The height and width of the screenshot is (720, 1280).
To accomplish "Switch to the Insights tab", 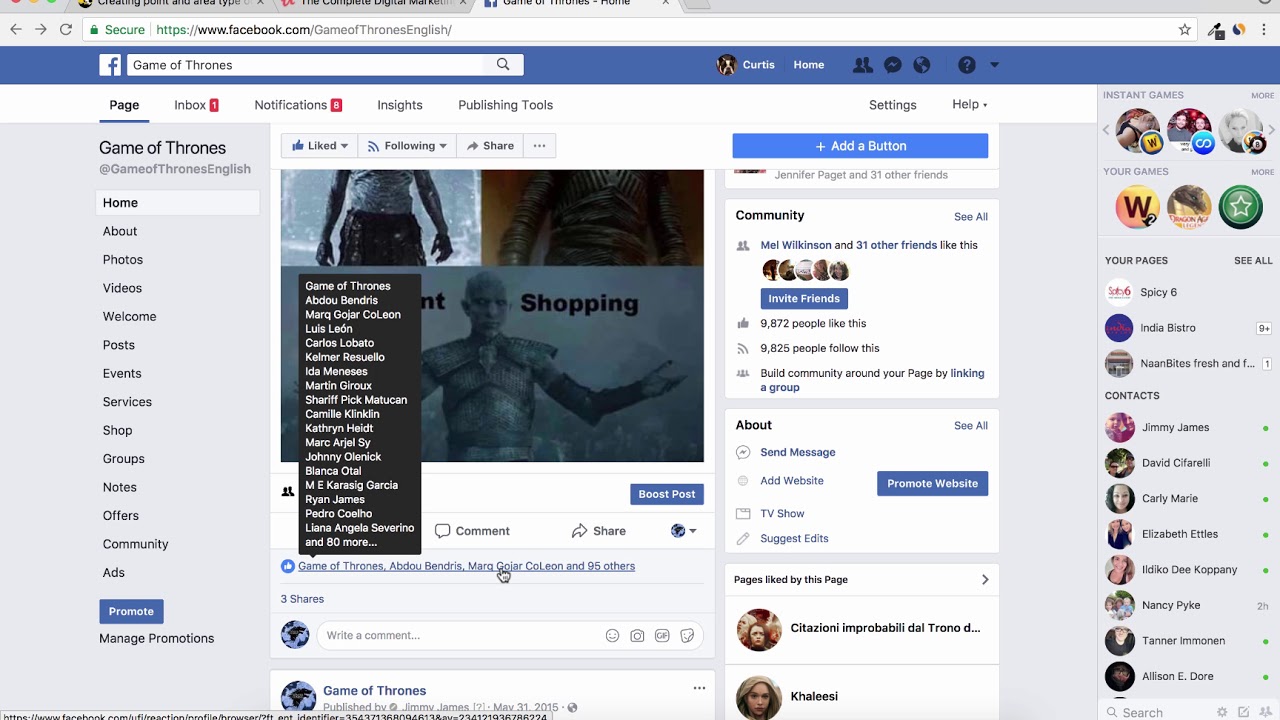I will 400,105.
